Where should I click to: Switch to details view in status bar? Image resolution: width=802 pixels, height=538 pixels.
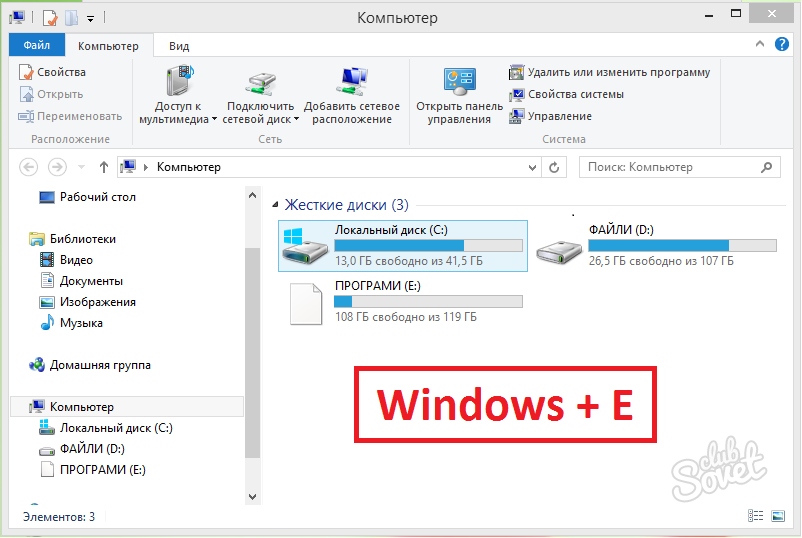coord(757,516)
